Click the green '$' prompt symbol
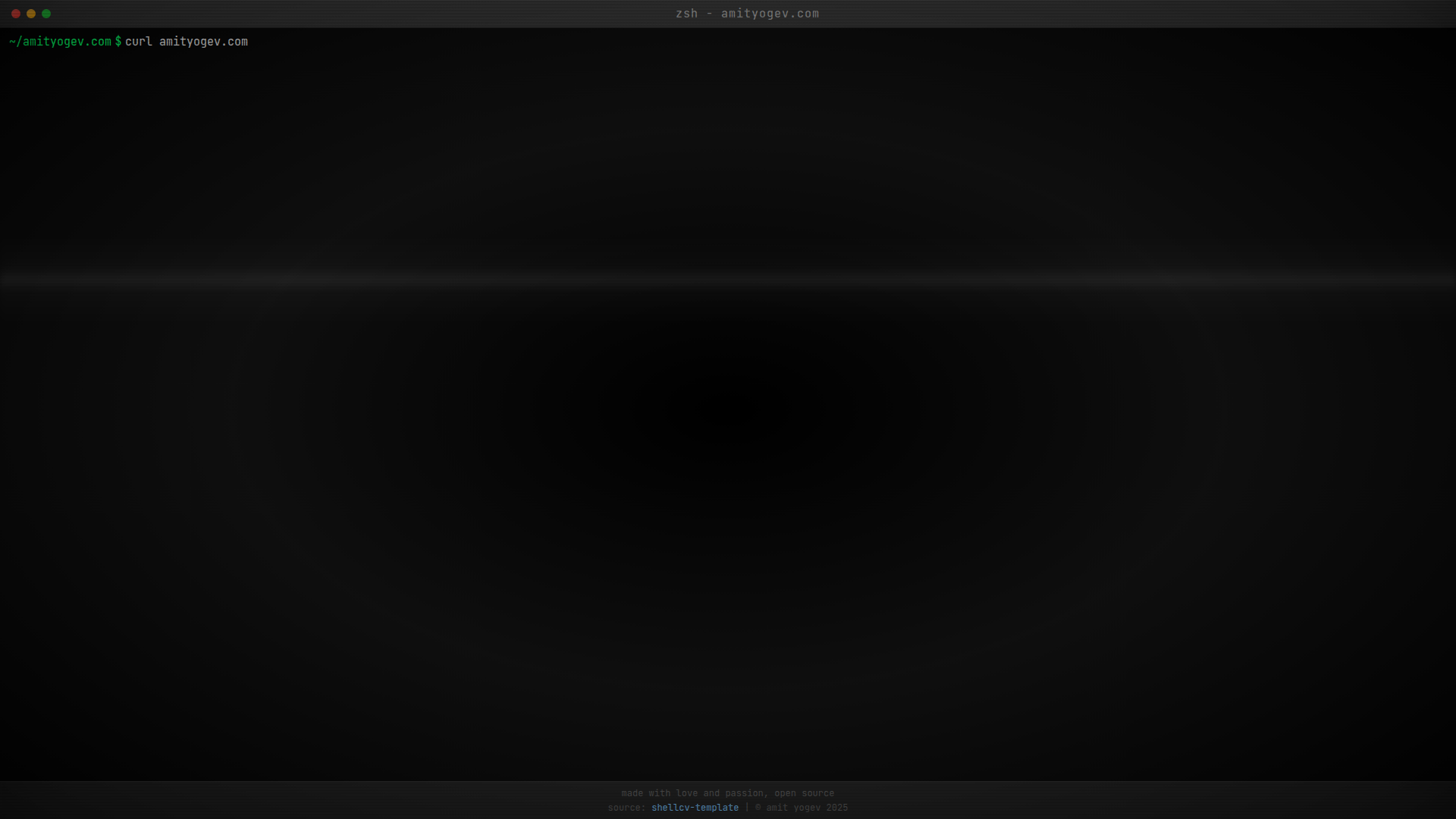Viewport: 1456px width, 819px height. point(118,42)
